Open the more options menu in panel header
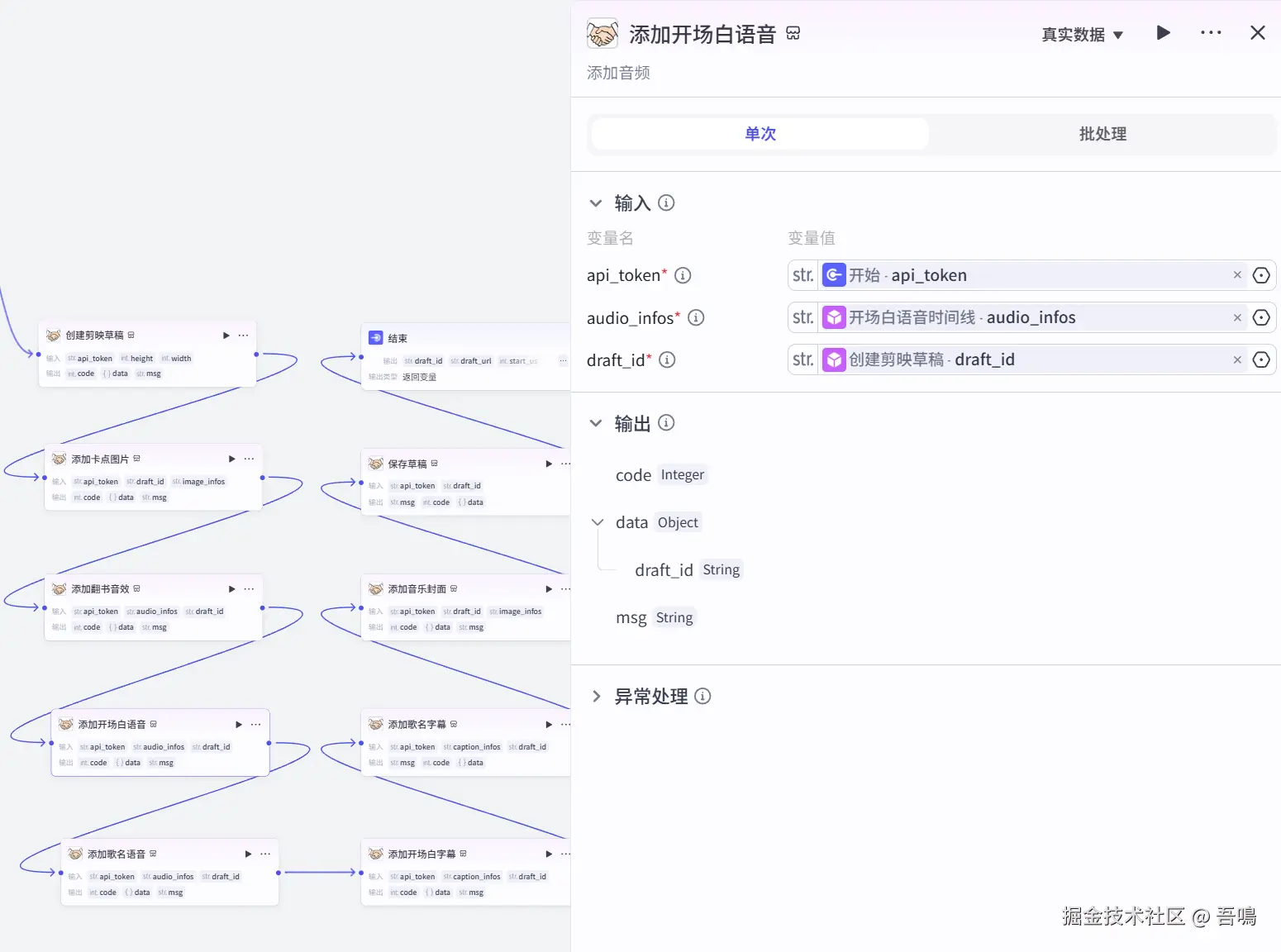Viewport: 1281px width, 952px height. pyautogui.click(x=1211, y=33)
